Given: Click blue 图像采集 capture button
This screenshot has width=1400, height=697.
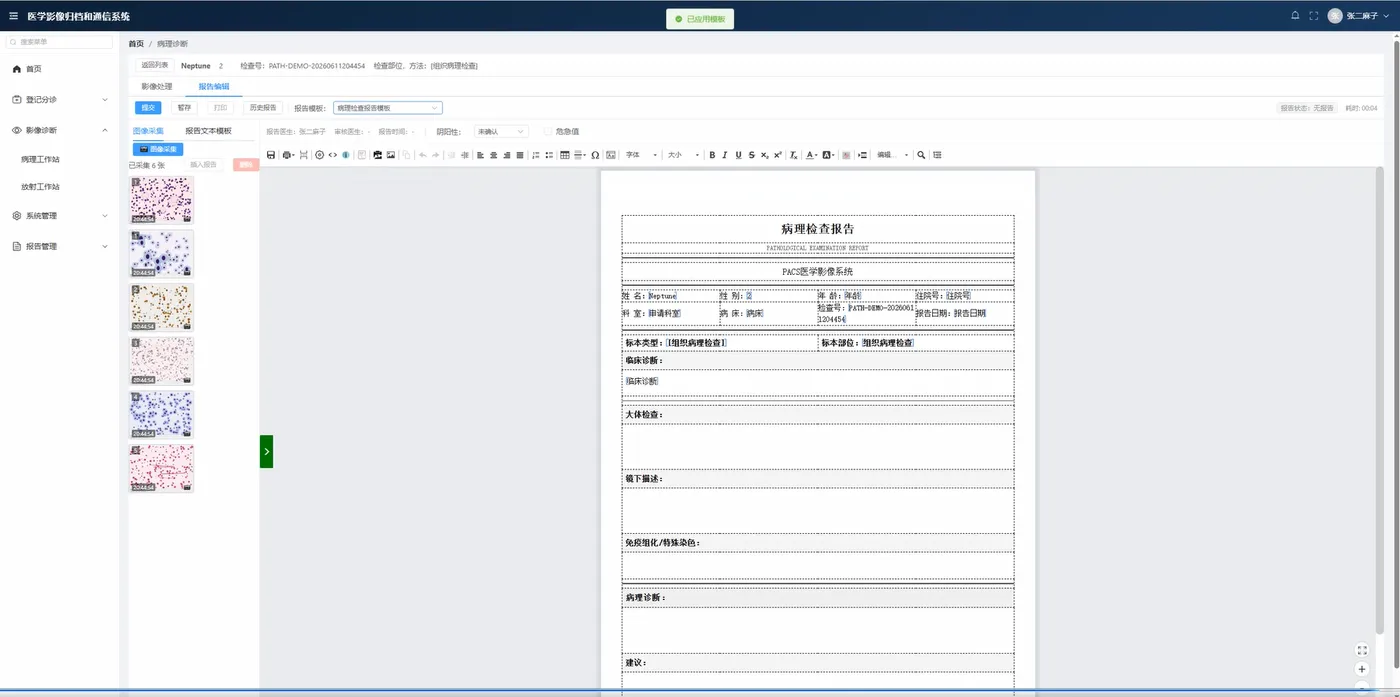Looking at the screenshot, I should (158, 149).
